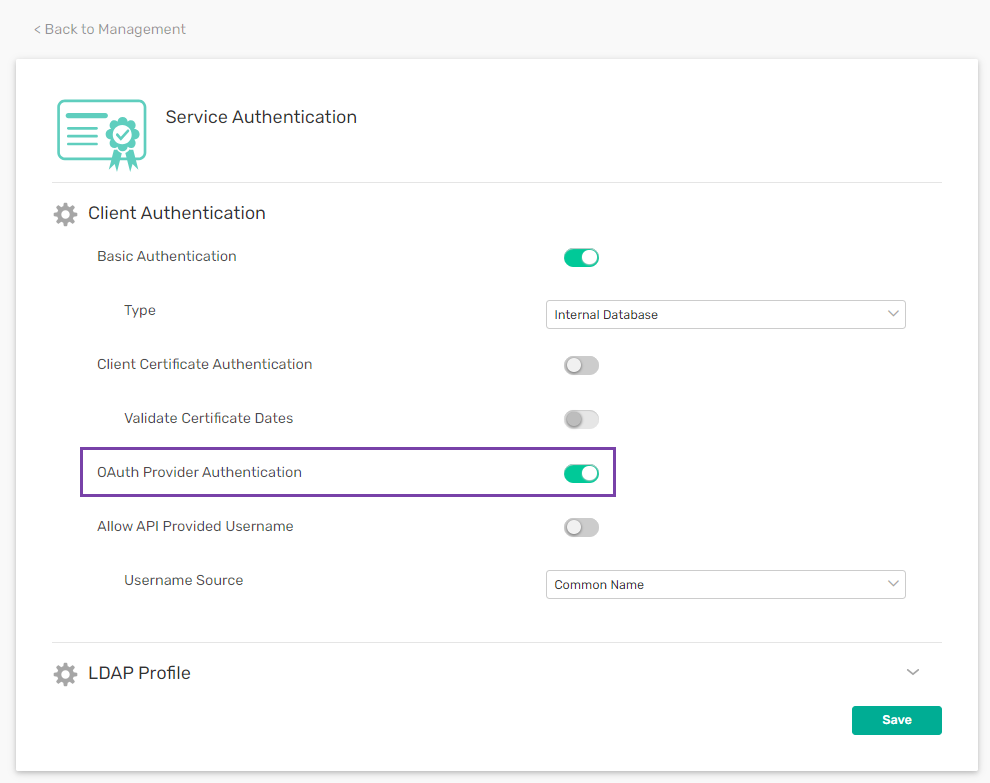
Task: Click the Basic Authentication label text
Action: click(167, 257)
